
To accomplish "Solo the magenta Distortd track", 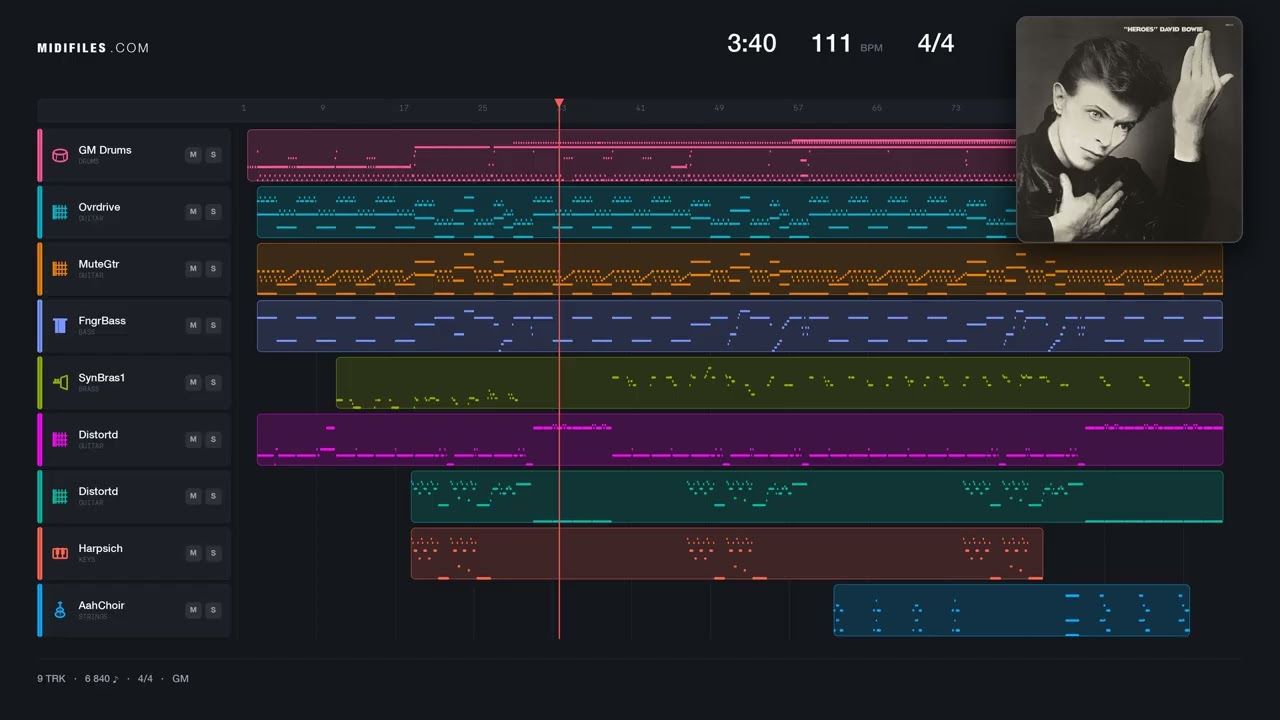I will pos(213,440).
